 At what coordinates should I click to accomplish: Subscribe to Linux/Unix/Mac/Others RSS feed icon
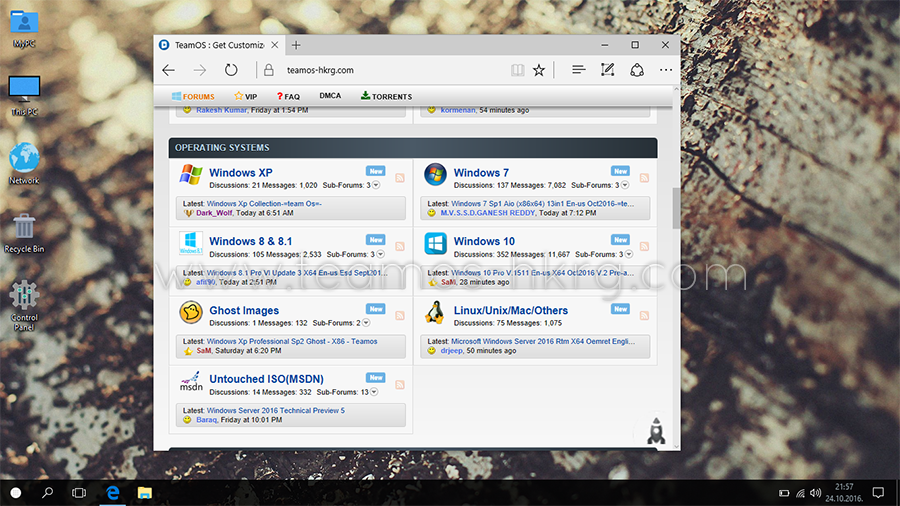coord(645,316)
